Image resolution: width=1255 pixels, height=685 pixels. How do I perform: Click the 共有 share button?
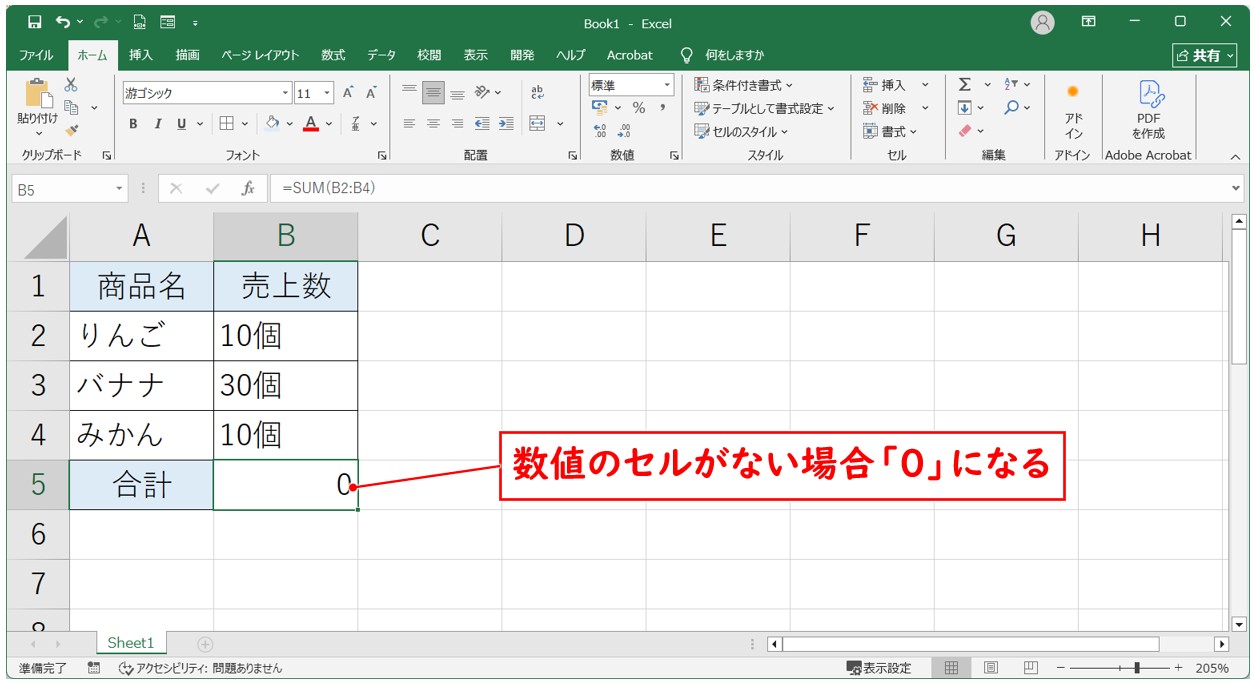pyautogui.click(x=1204, y=55)
